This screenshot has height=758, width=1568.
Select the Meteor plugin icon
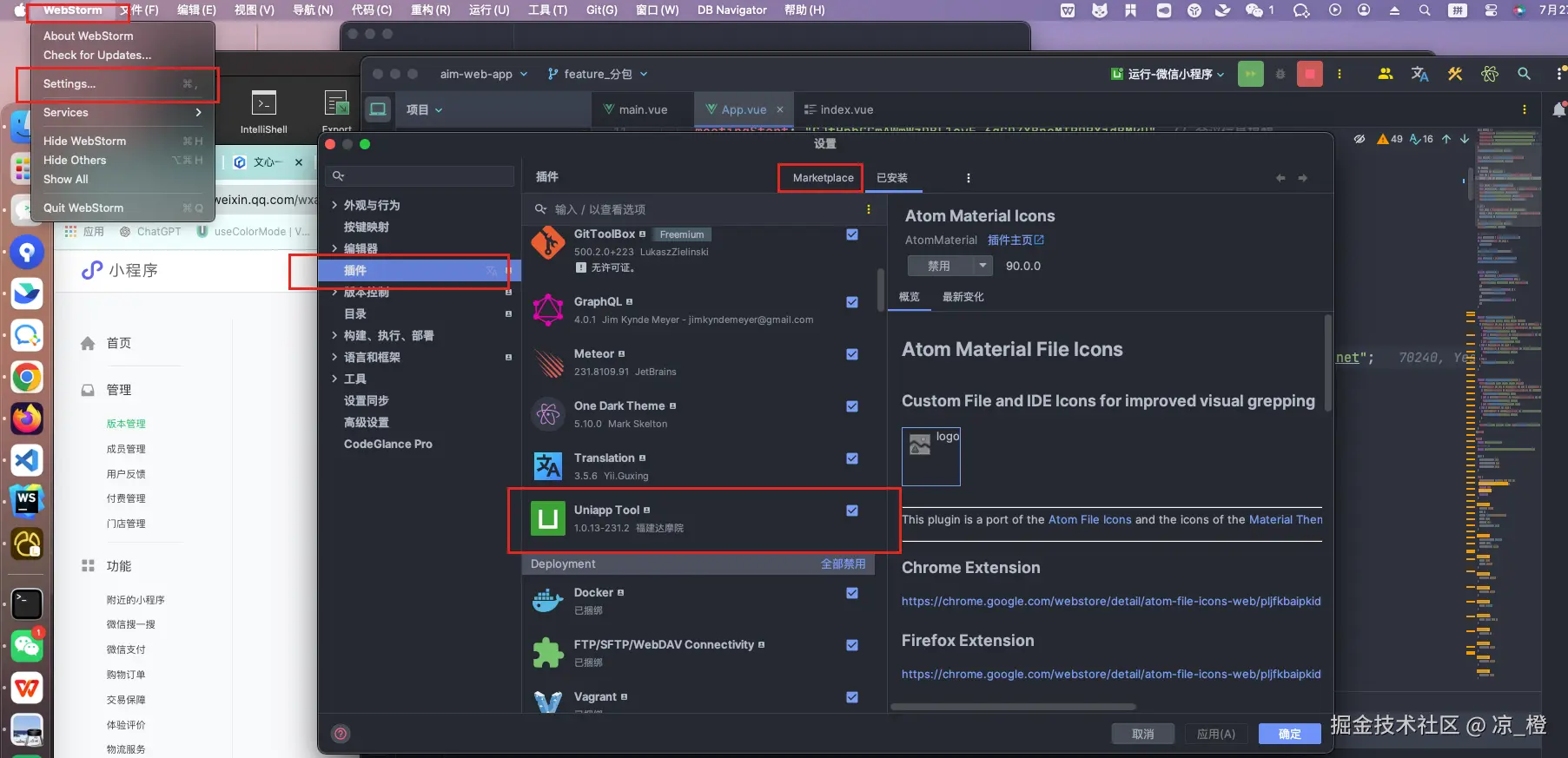pos(548,362)
